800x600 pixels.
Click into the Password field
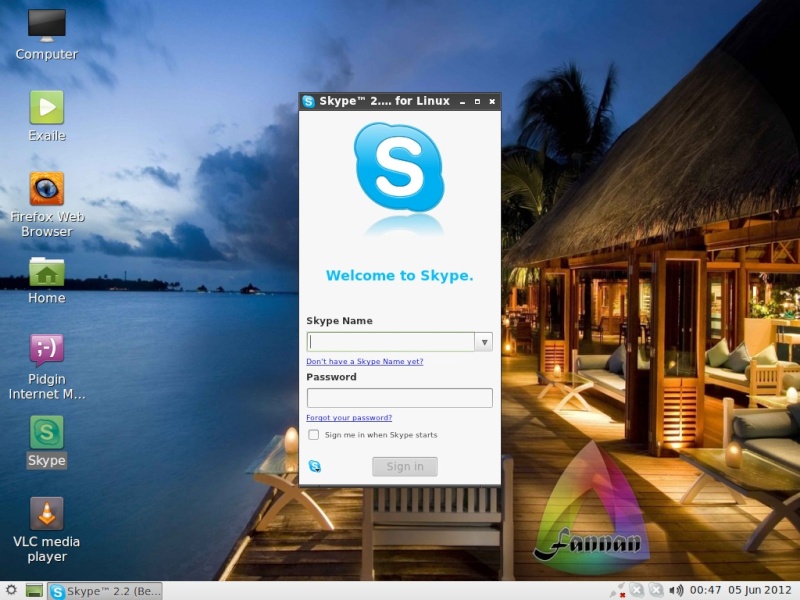[399, 397]
